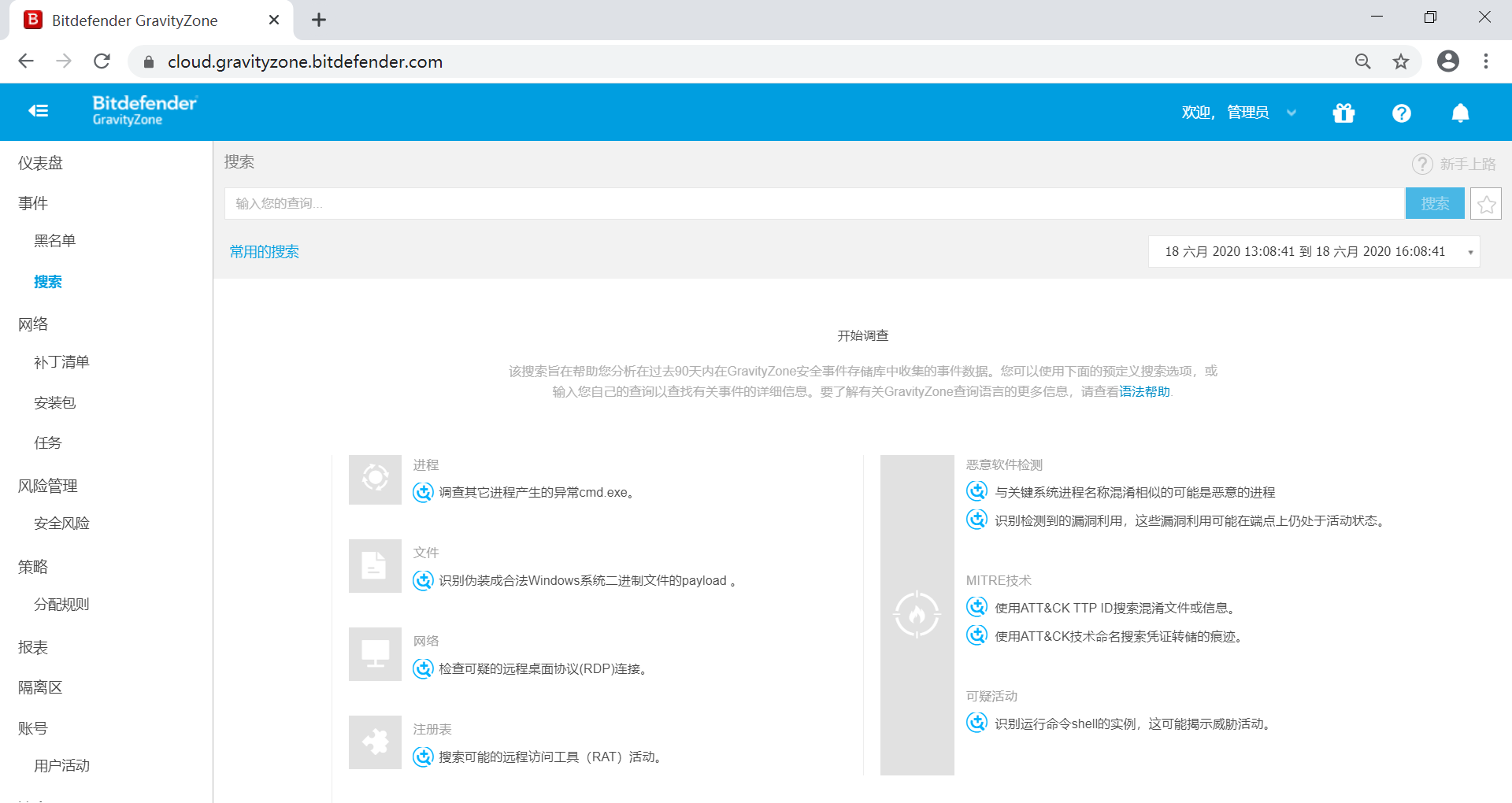Click the blue 搜索 button

[x=1435, y=204]
